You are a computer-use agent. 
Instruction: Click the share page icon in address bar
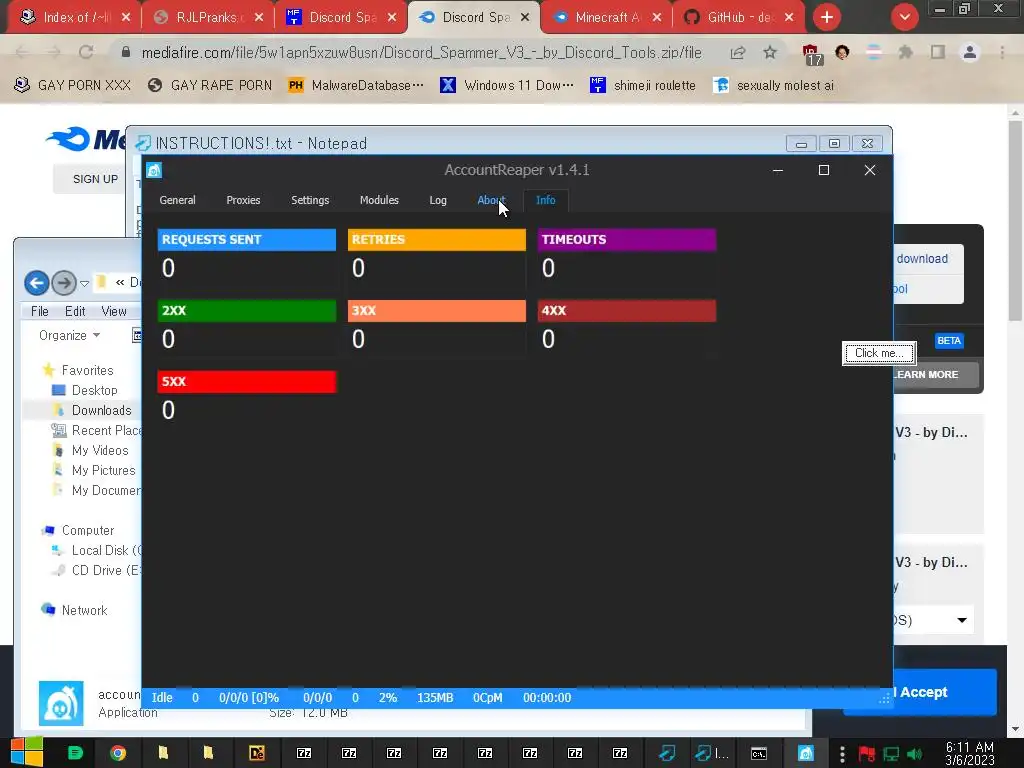pos(738,52)
